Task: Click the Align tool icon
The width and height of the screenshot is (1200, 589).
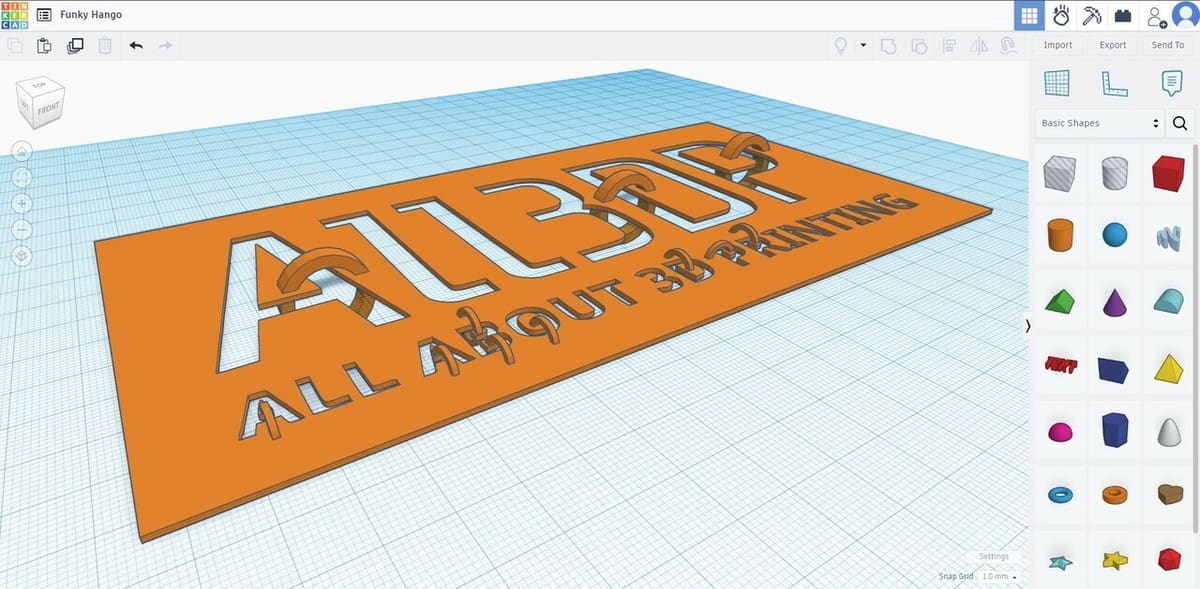Action: pyautogui.click(x=949, y=45)
